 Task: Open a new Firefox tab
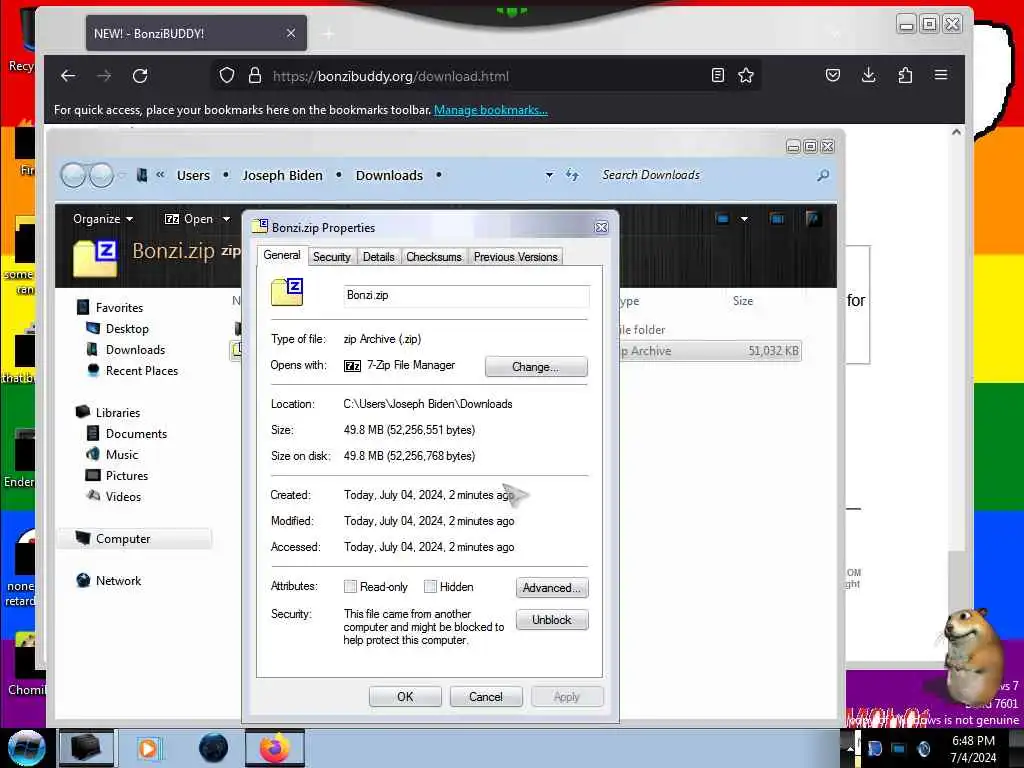click(x=328, y=33)
